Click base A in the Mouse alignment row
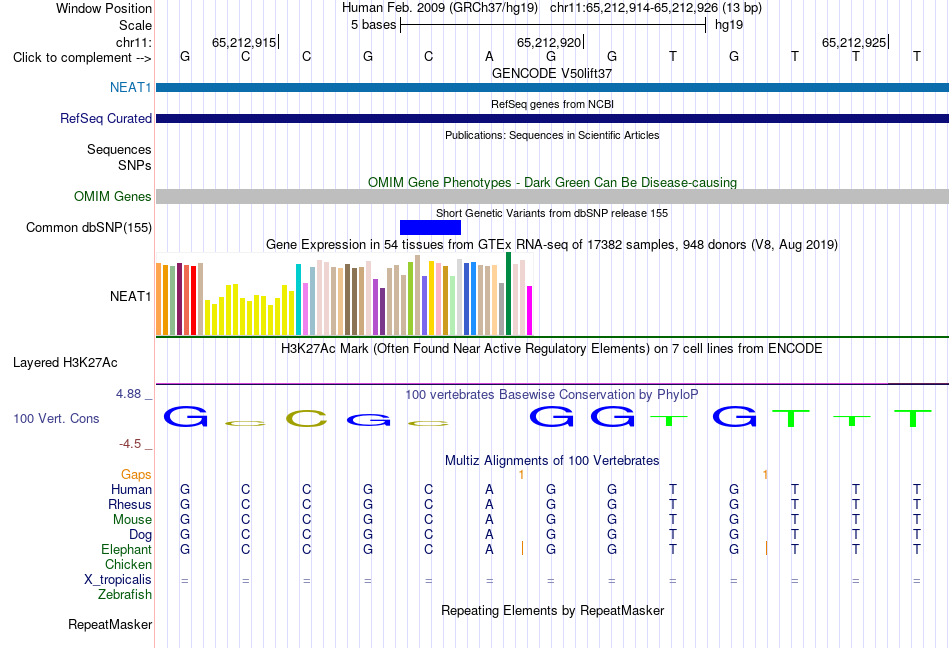950x648 pixels. tap(490, 520)
